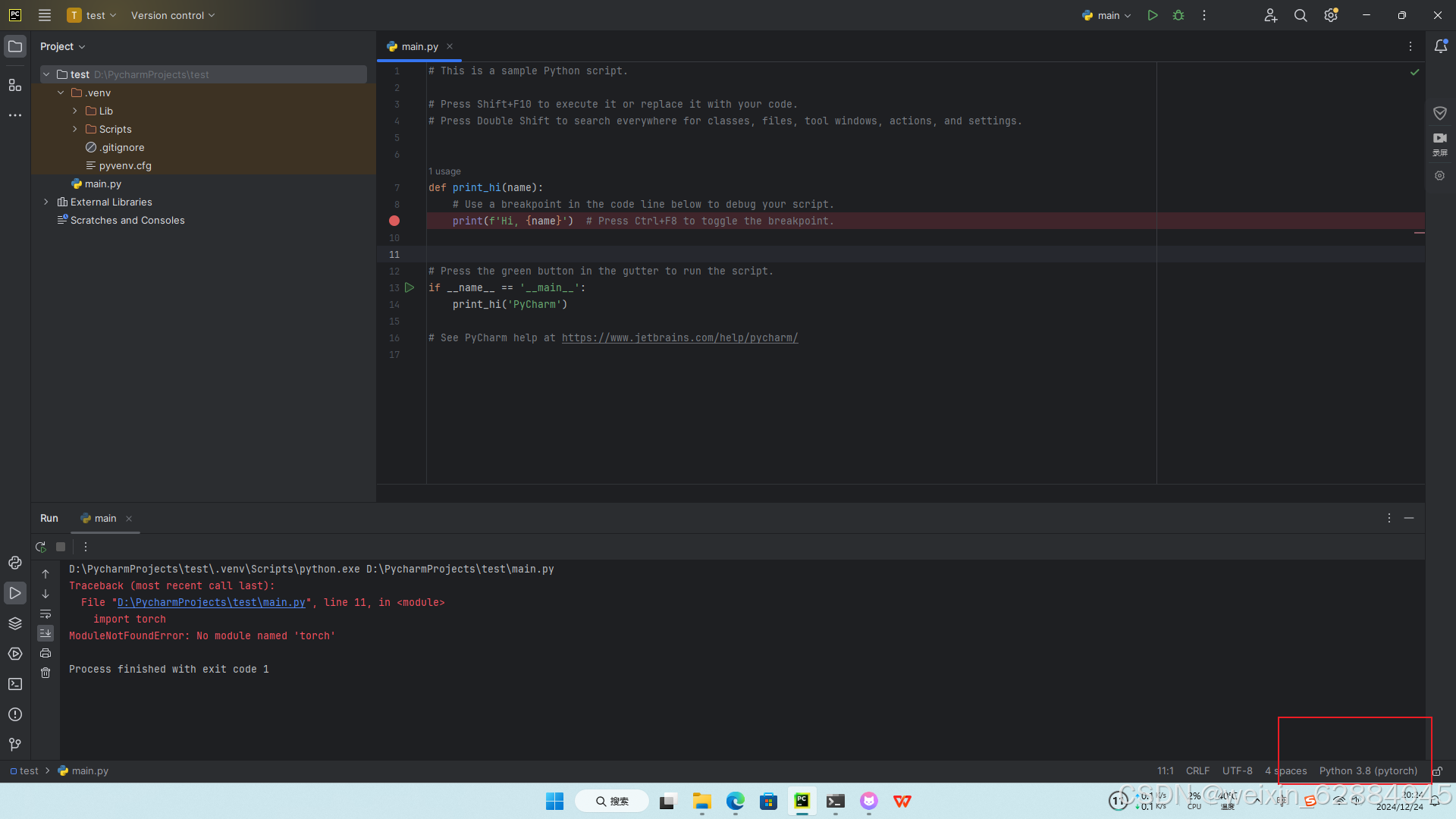Screen dimensions: 1456x819
Task: Toggle scroll to end in Run console
Action: (45, 633)
